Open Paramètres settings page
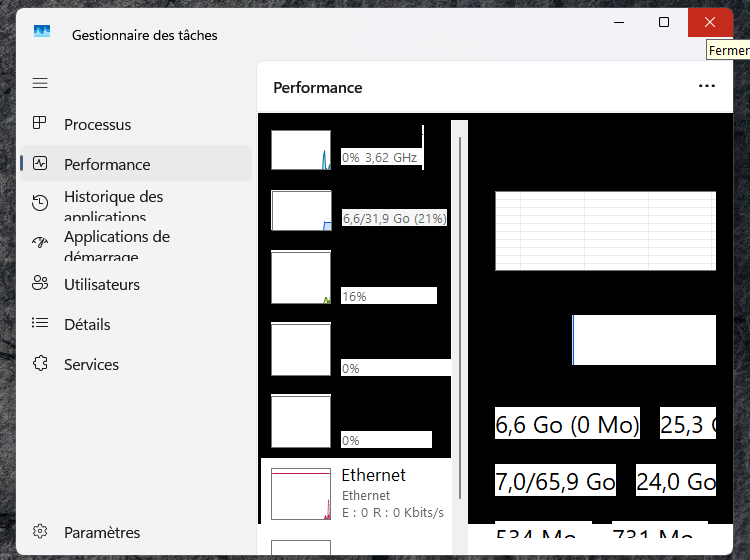Image resolution: width=750 pixels, height=560 pixels. click(102, 533)
